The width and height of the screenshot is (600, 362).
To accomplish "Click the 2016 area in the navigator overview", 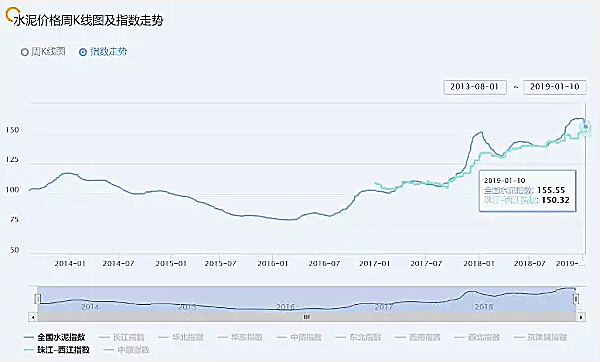I will (285, 307).
